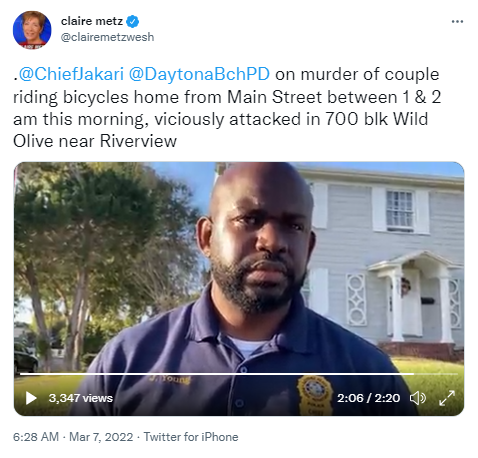Click the blue verified badge
This screenshot has width=478, height=458.
point(132,22)
